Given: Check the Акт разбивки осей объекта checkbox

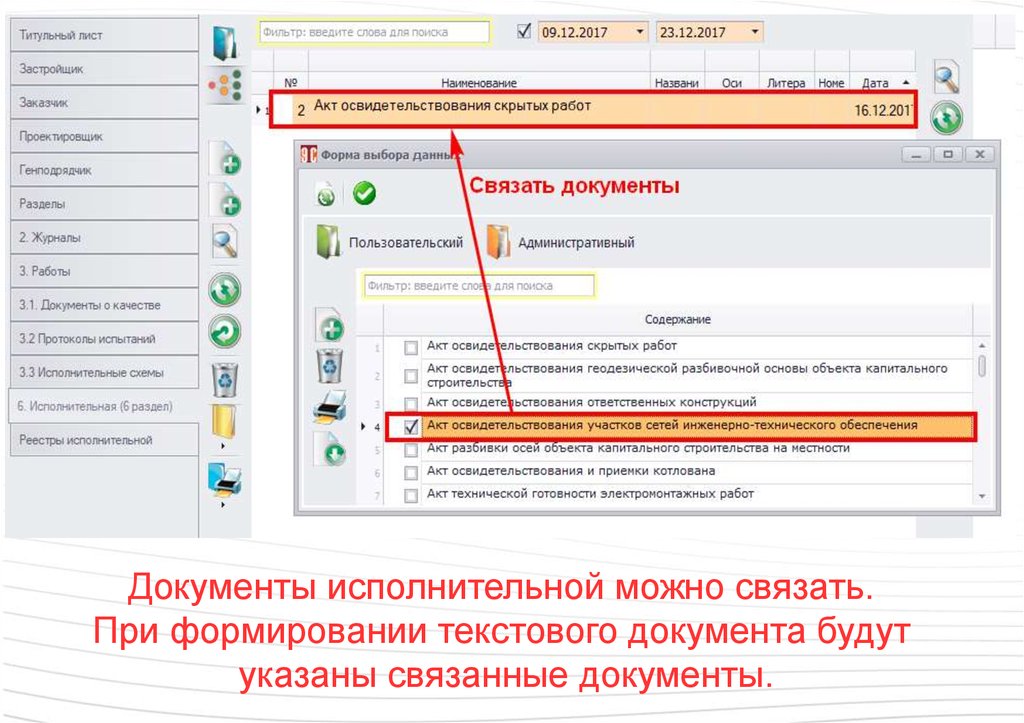Looking at the screenshot, I should 411,450.
